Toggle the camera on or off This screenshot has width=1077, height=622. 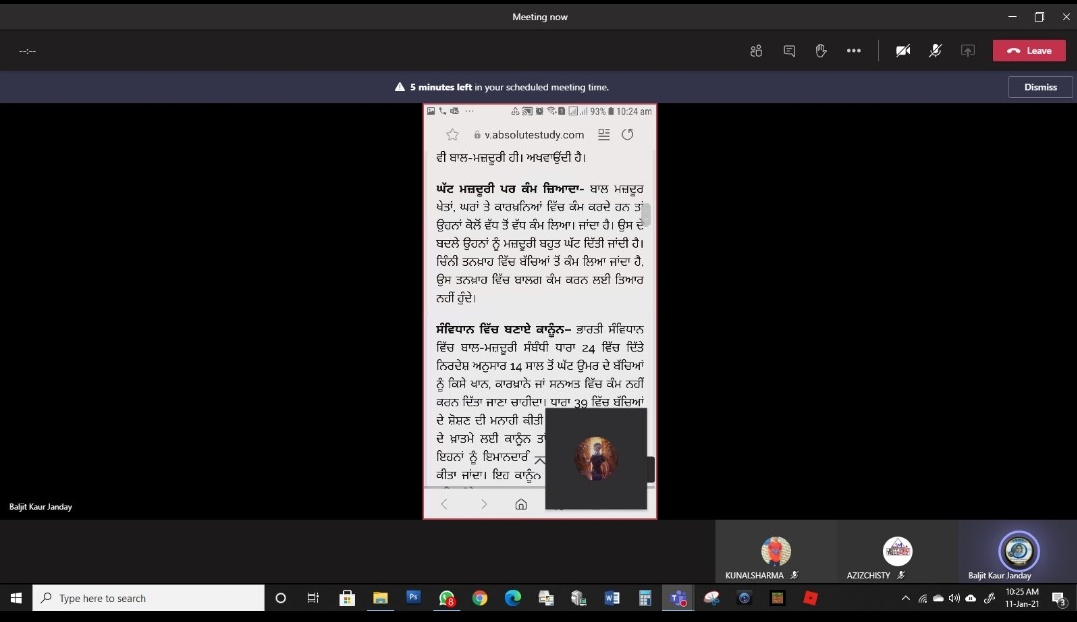tap(903, 51)
